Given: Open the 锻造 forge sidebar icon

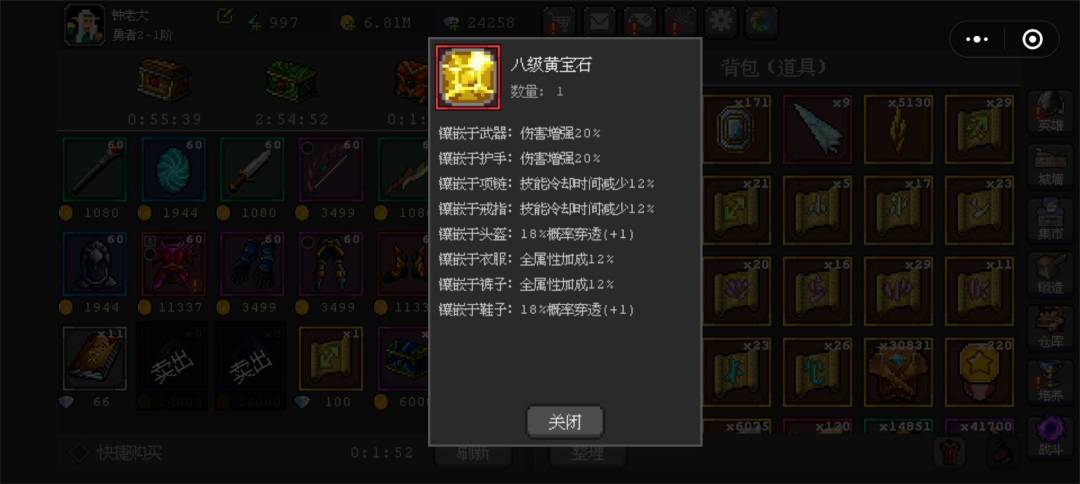Looking at the screenshot, I should [1050, 274].
